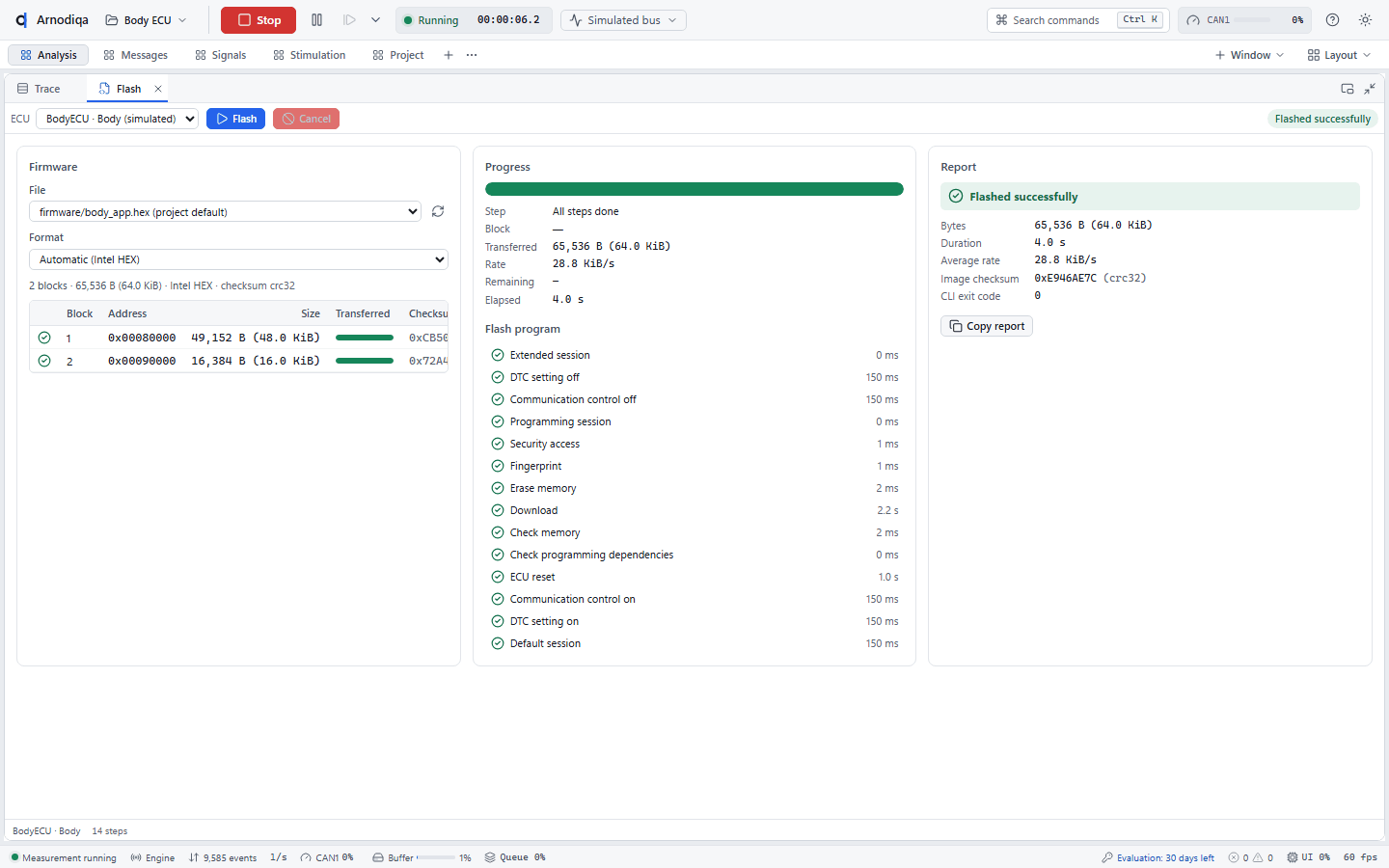Image resolution: width=1389 pixels, height=868 pixels.
Task: Switch to the Signals tab
Action: (x=221, y=55)
